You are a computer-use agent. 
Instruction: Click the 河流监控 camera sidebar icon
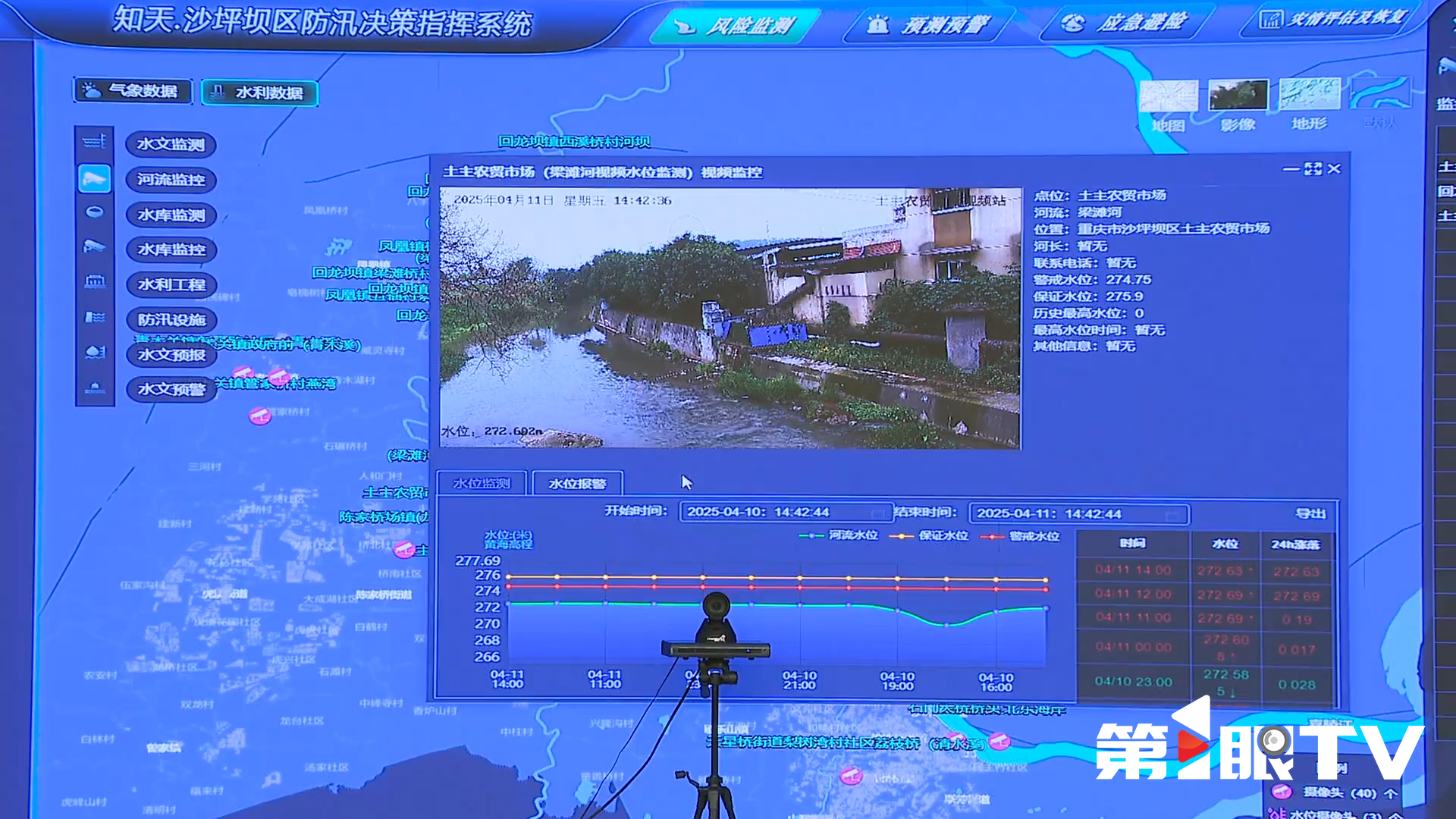tap(94, 178)
